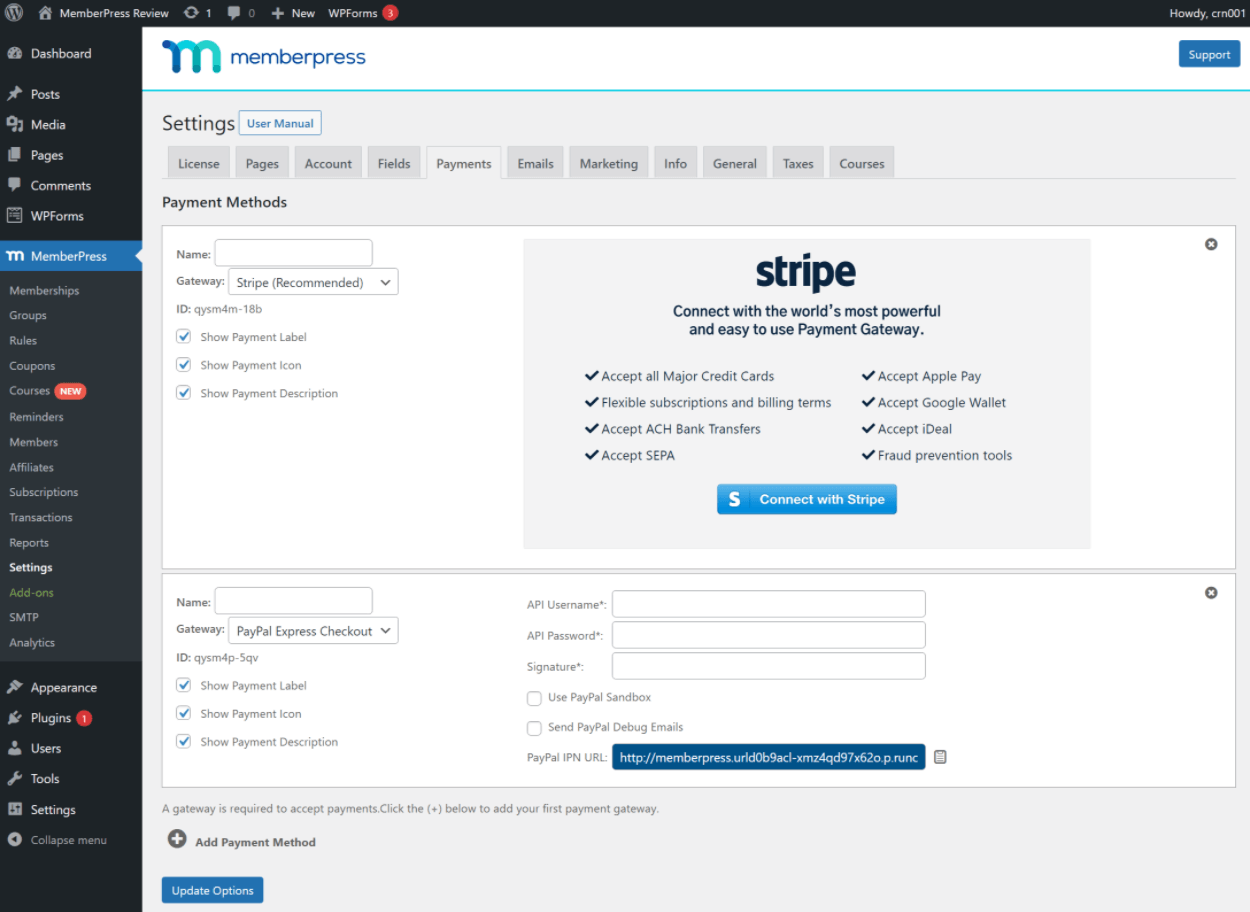Switch to the General tab
This screenshot has height=912, width=1250.
pos(735,163)
